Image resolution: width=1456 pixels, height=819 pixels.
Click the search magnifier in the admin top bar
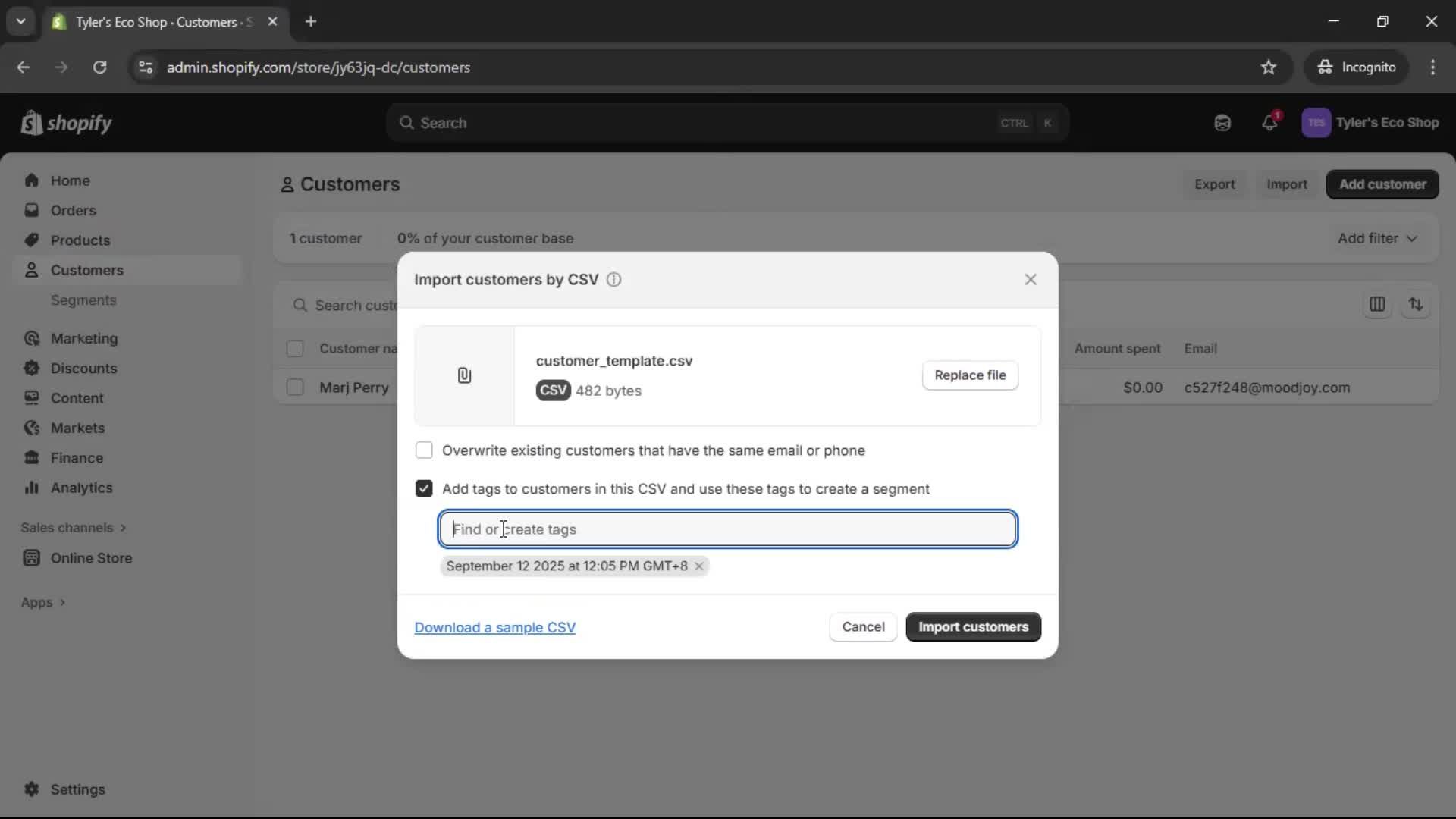coord(406,122)
